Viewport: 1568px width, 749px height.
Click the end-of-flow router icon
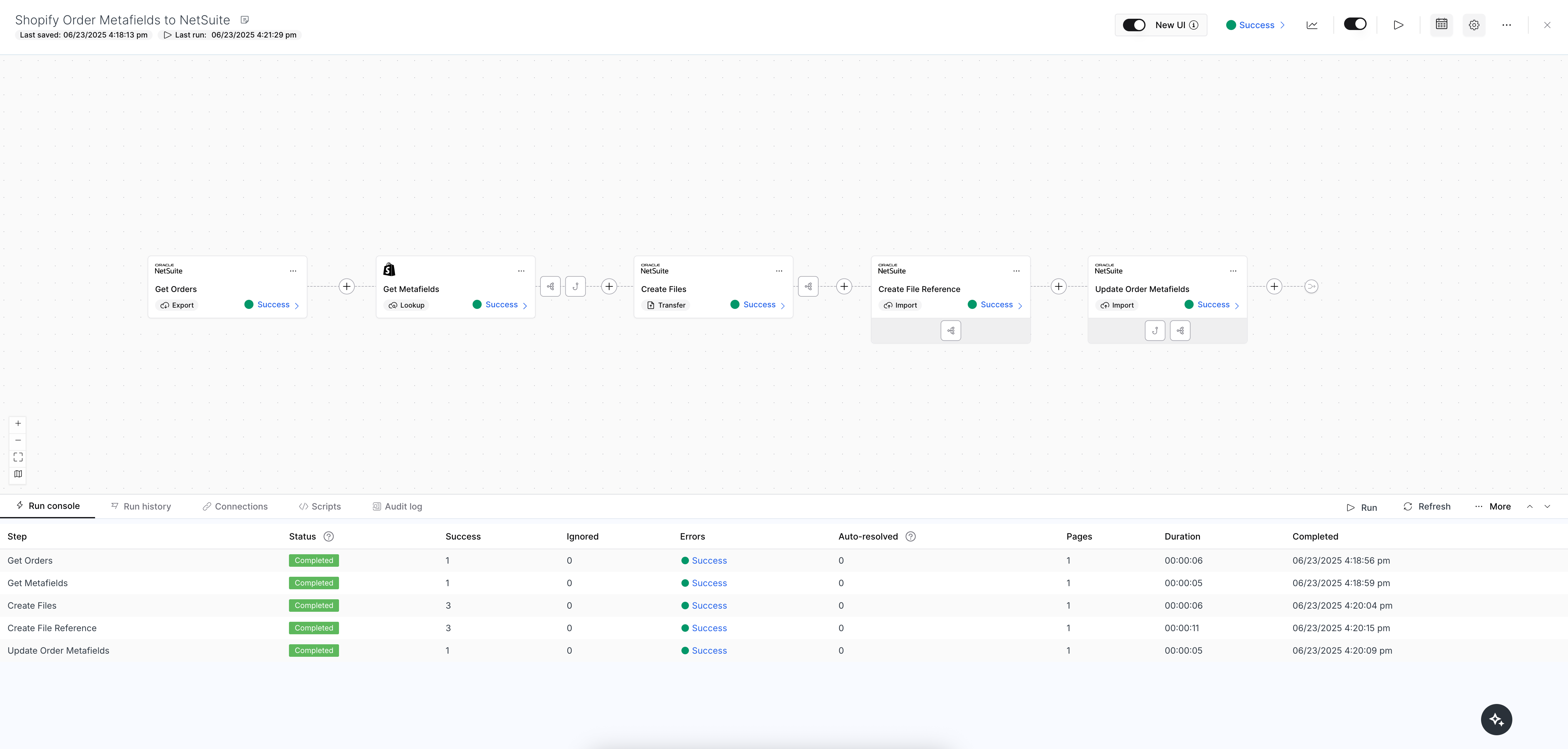click(1312, 287)
